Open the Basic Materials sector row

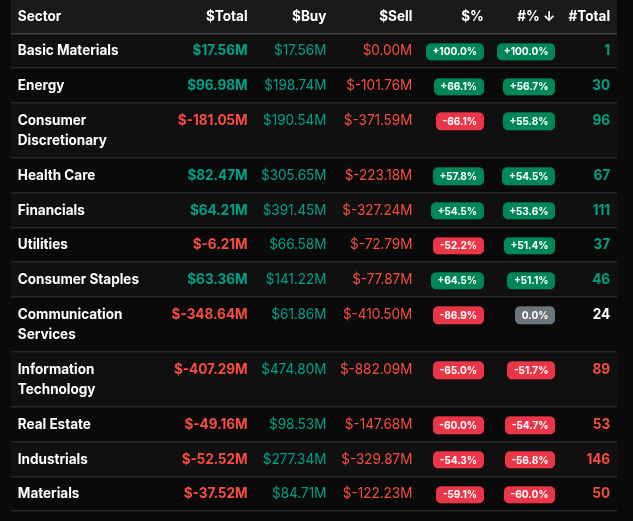pos(68,50)
